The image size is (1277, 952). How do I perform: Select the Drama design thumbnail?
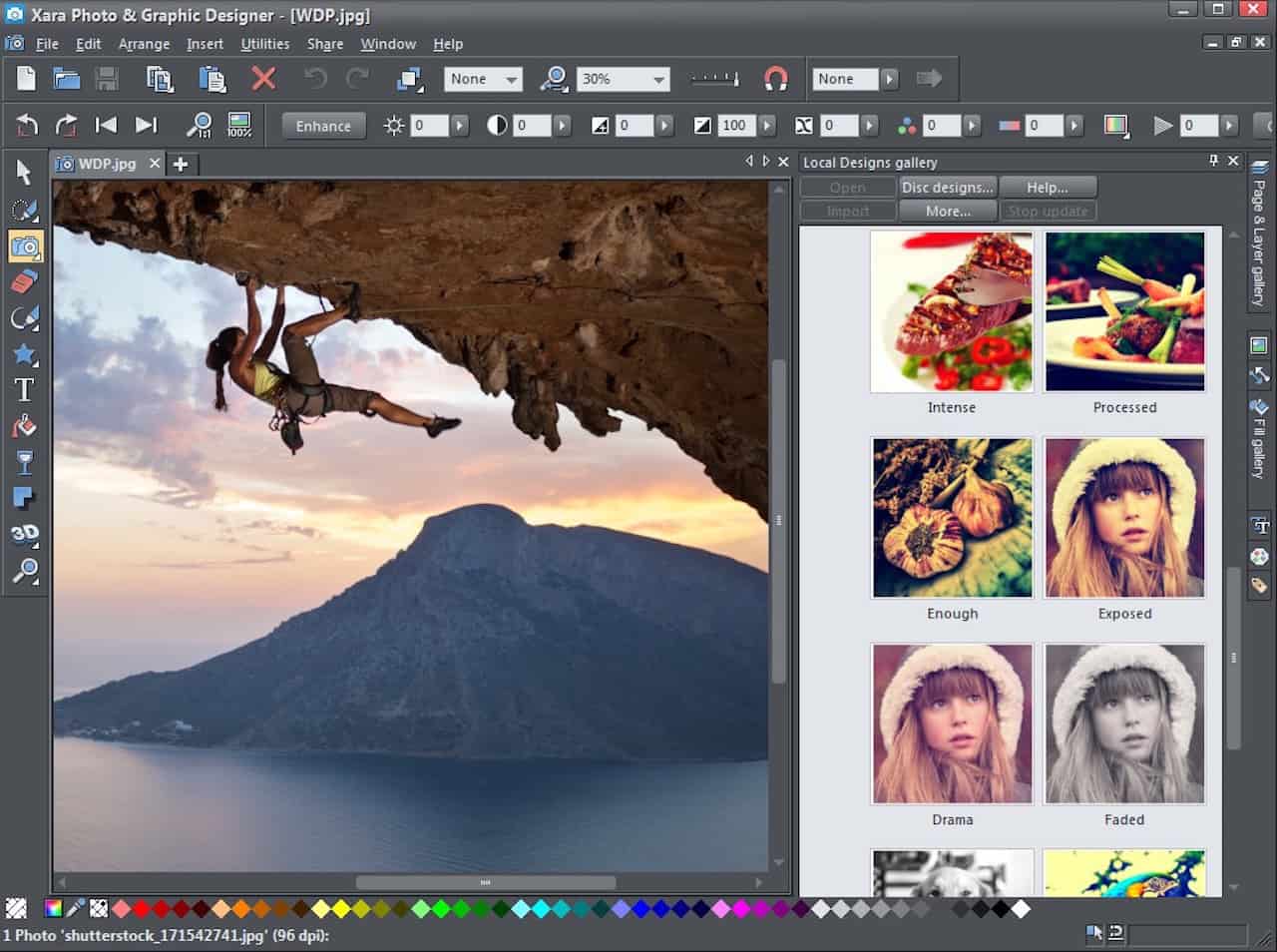click(952, 723)
